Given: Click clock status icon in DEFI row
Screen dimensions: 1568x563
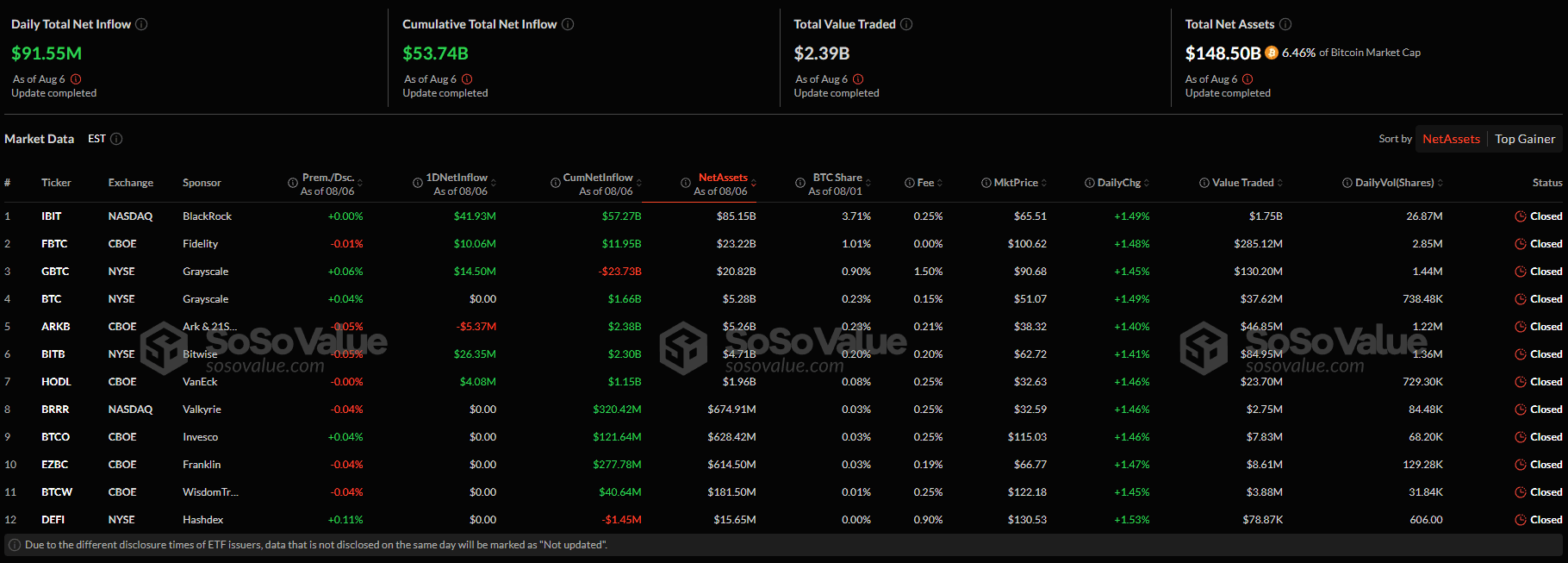Looking at the screenshot, I should tap(1521, 520).
